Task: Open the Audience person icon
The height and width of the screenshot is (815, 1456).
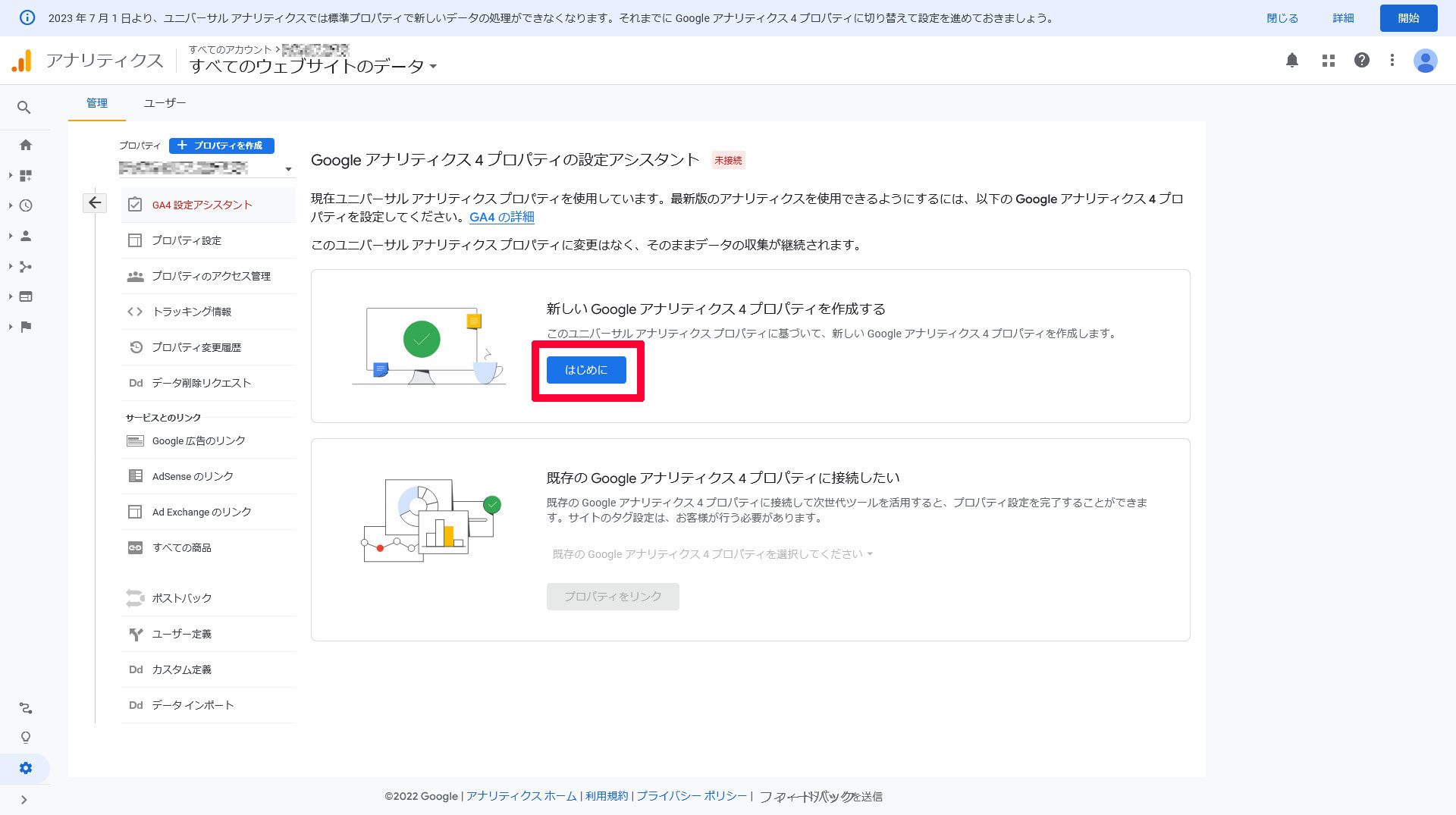Action: [26, 236]
